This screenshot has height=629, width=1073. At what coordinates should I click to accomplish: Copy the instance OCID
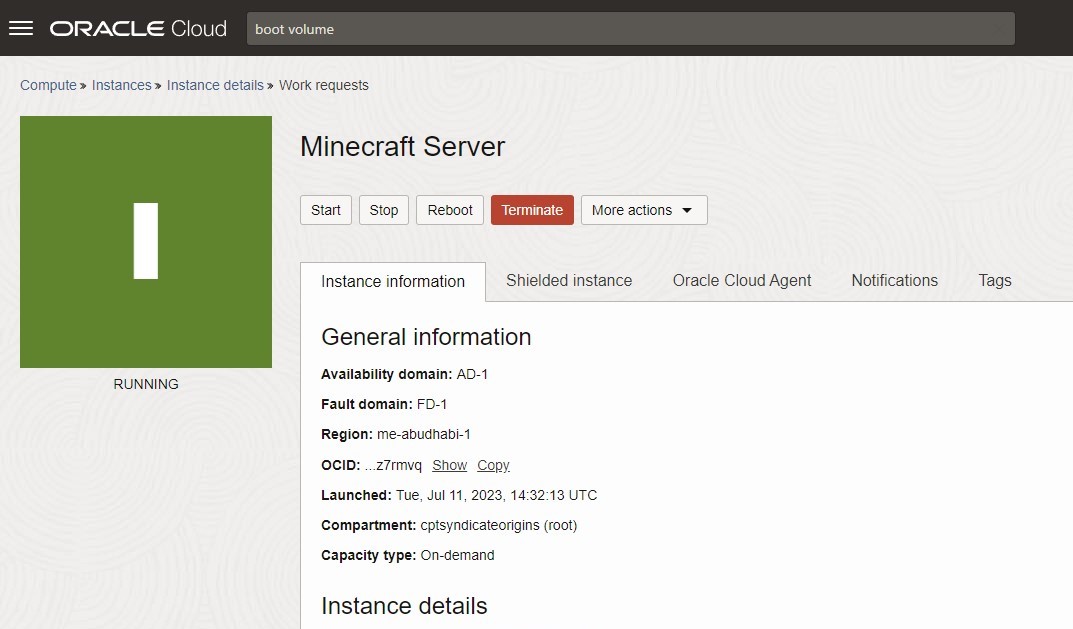[x=493, y=465]
